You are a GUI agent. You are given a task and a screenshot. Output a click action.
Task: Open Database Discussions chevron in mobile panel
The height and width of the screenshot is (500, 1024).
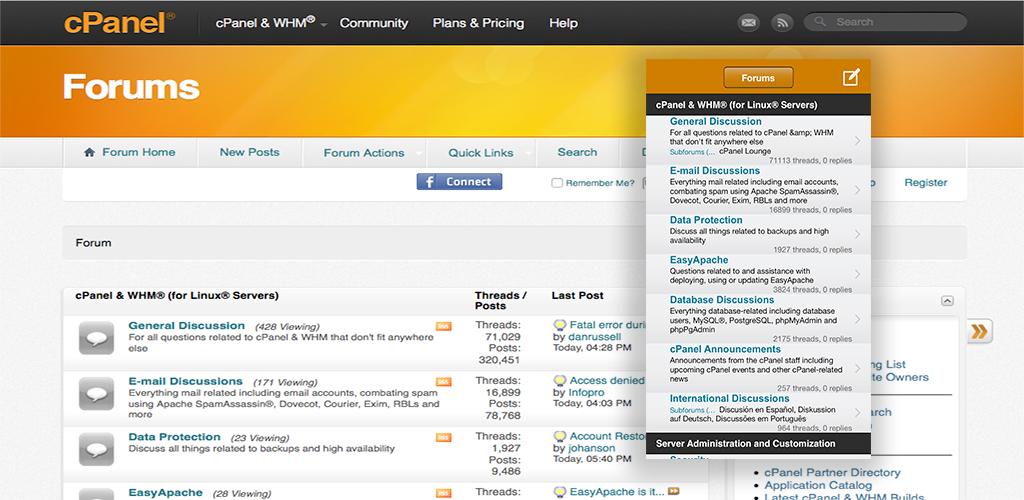[x=857, y=319]
